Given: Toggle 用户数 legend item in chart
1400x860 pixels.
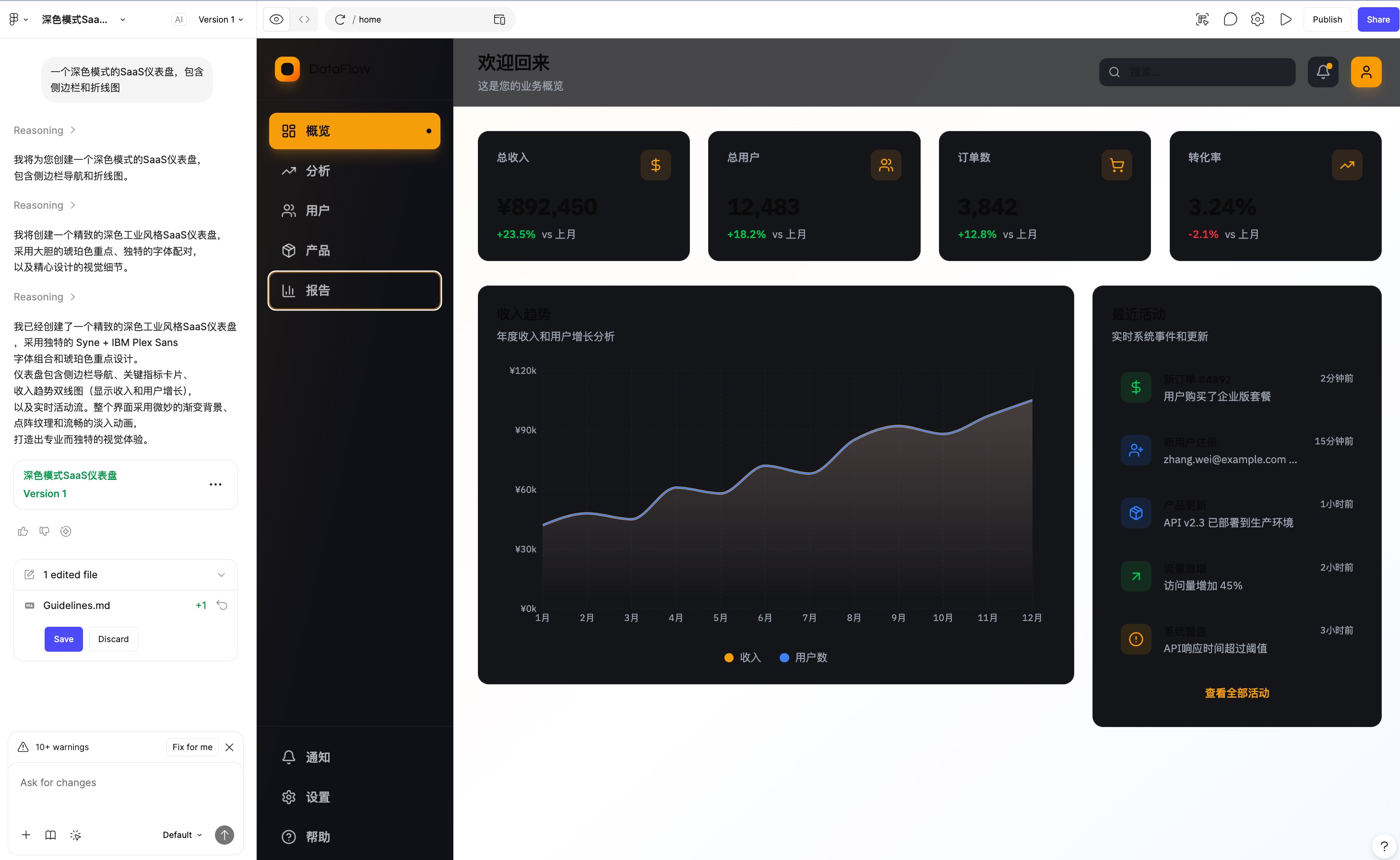Looking at the screenshot, I should point(804,657).
